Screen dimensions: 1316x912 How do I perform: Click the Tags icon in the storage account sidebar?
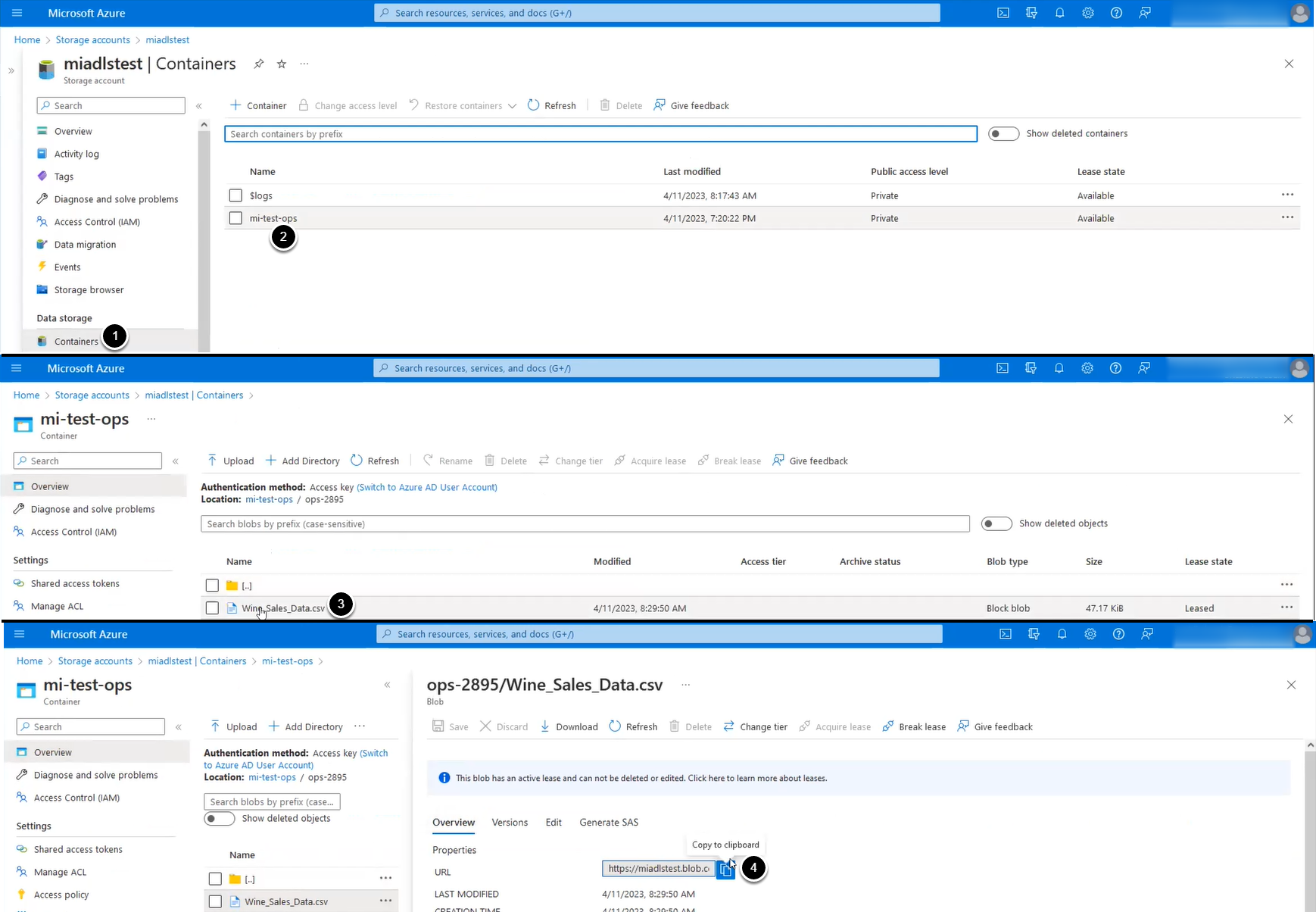tap(42, 176)
